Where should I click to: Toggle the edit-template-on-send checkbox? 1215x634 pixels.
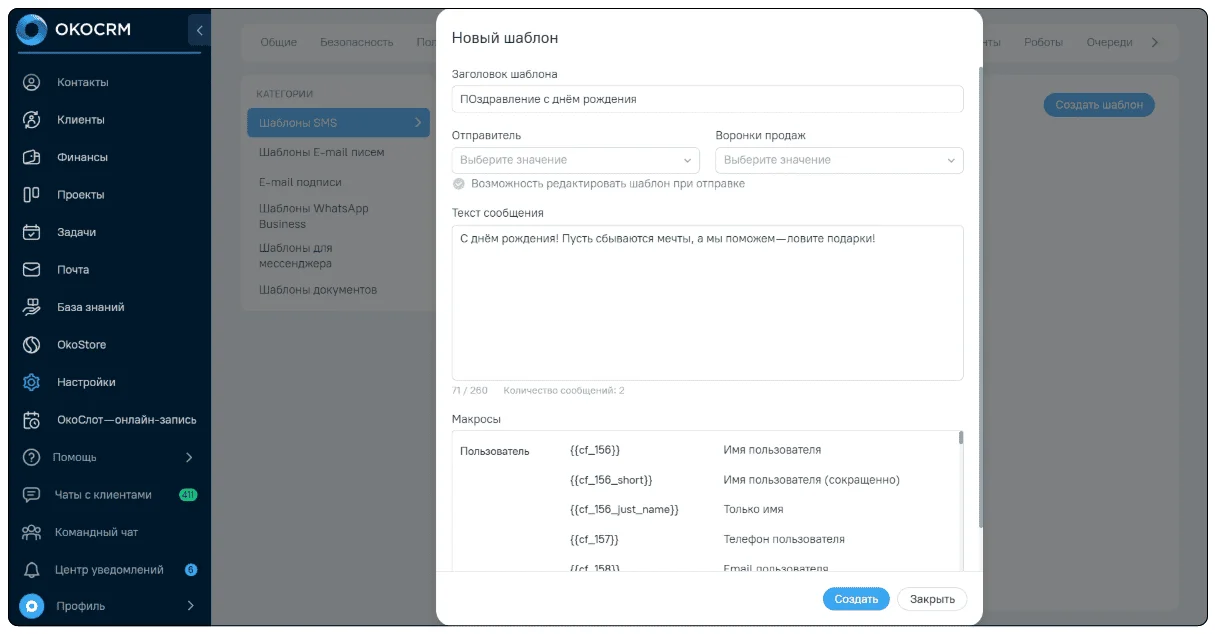click(x=458, y=184)
